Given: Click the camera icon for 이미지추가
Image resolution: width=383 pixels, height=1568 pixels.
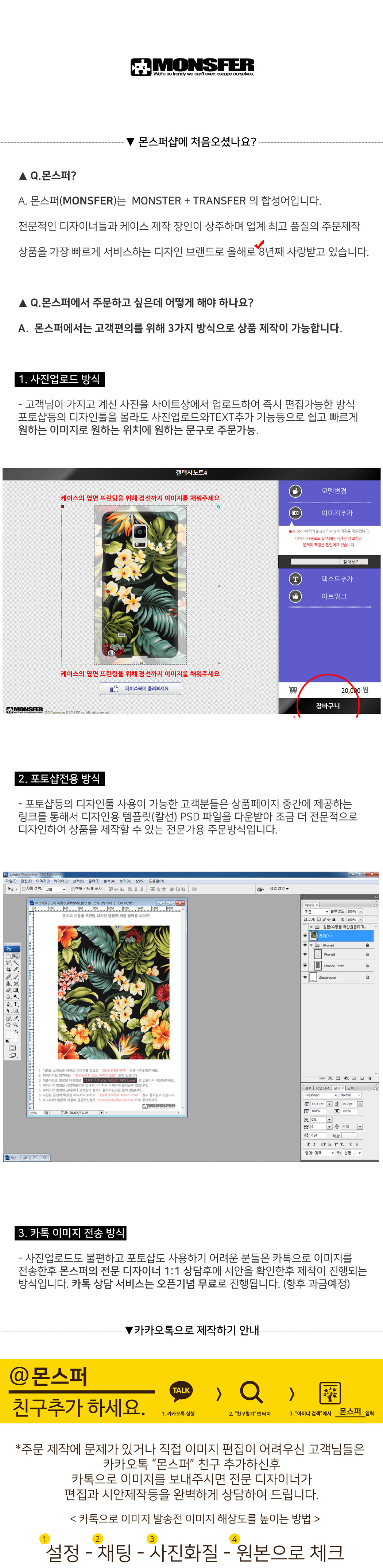Looking at the screenshot, I should point(295,513).
